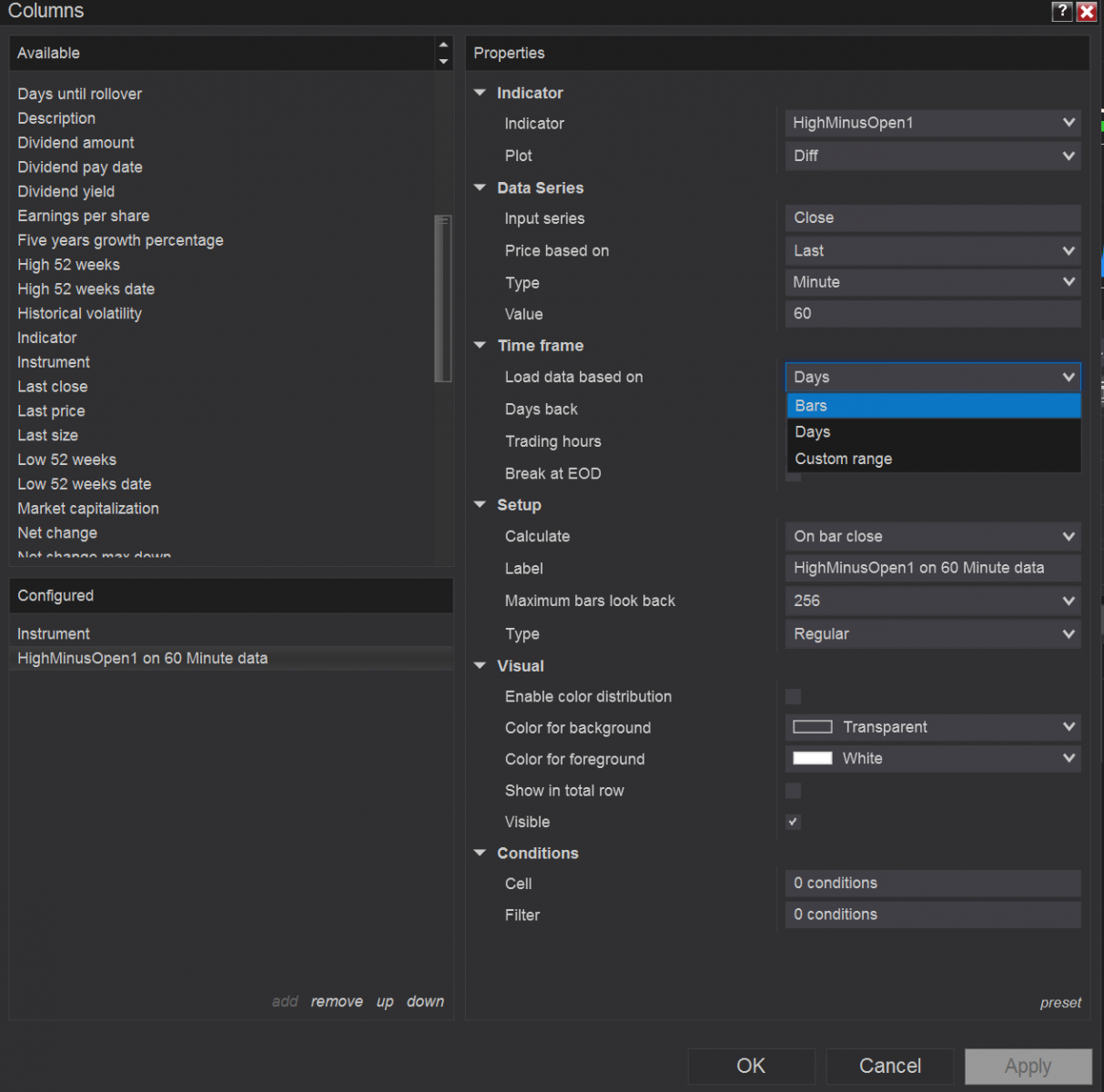This screenshot has height=1092, width=1104.
Task: Toggle Show in total row checkbox
Action: 794,791
